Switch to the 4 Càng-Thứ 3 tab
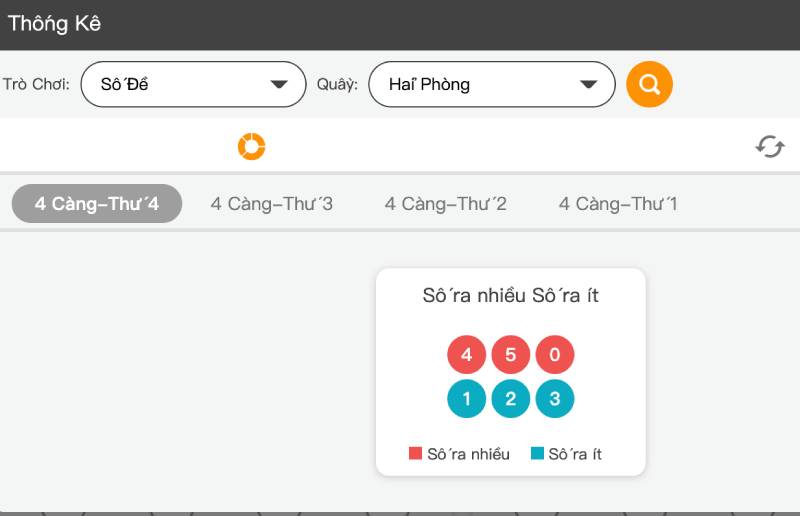Viewport: 800px width, 516px height. (x=272, y=204)
